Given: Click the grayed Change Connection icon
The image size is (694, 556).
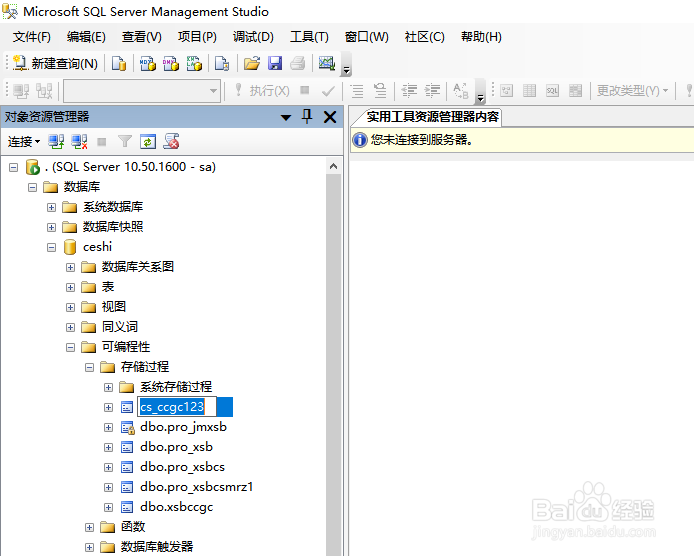Looking at the screenshot, I should 44,91.
